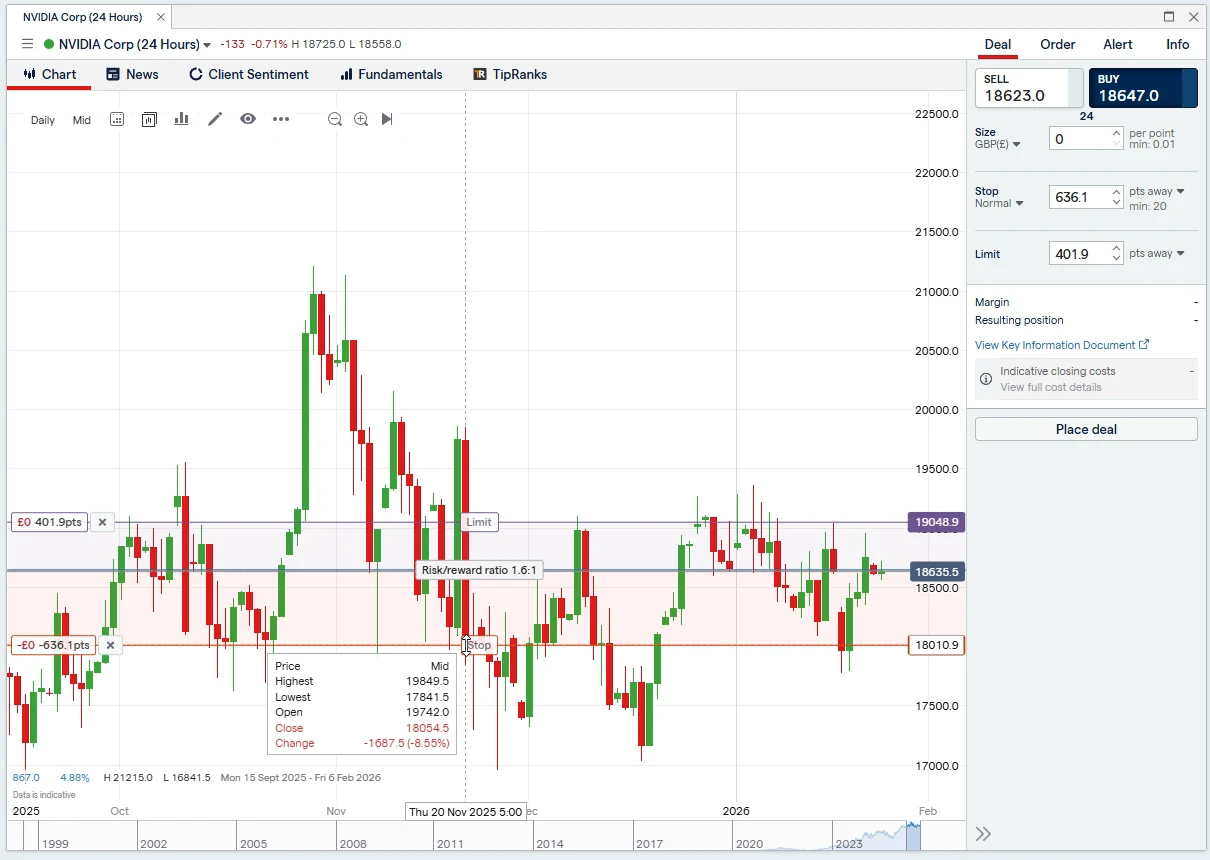Open the indicators bar-chart icon
Viewport: 1210px width, 860px height.
tap(181, 119)
